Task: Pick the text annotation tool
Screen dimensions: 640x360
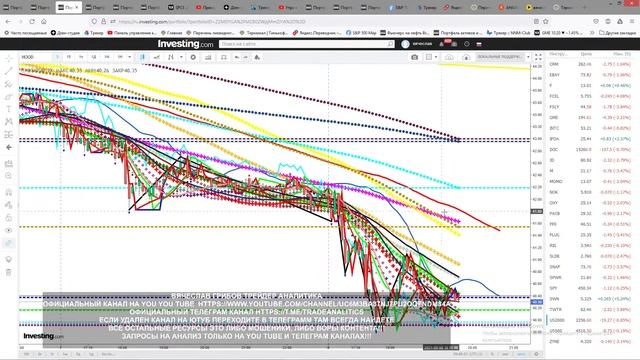Action: (x=9, y=109)
